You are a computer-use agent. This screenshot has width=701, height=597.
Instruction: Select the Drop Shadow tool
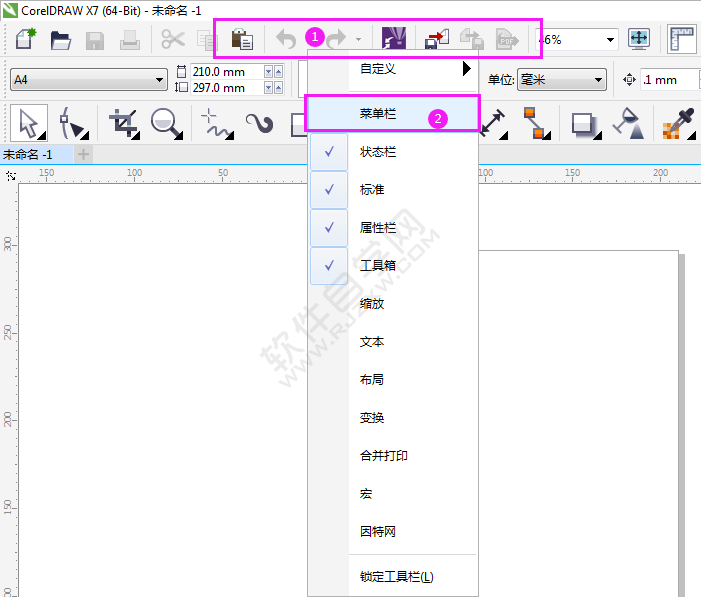pos(585,124)
